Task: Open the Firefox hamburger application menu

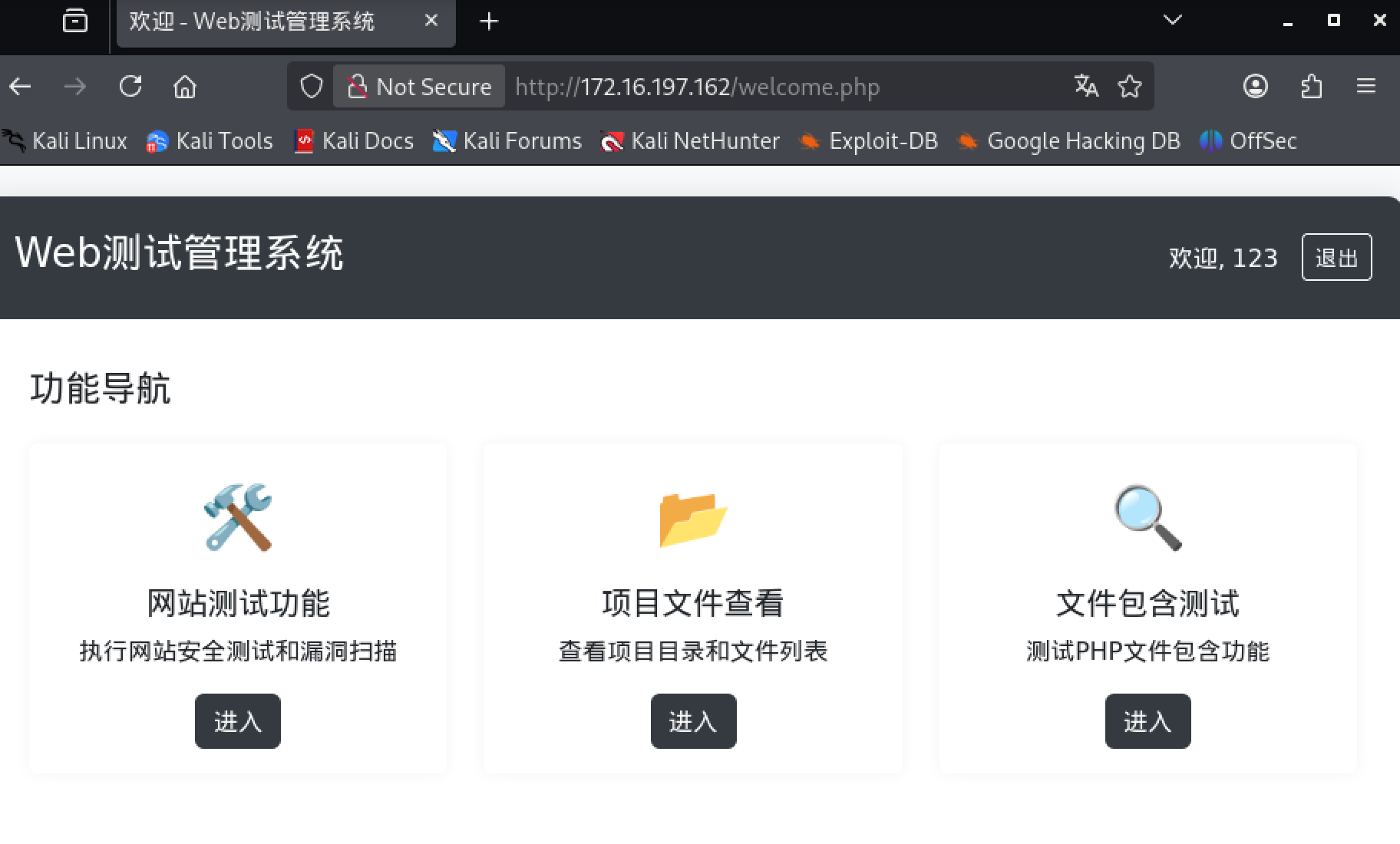Action: pyautogui.click(x=1365, y=87)
